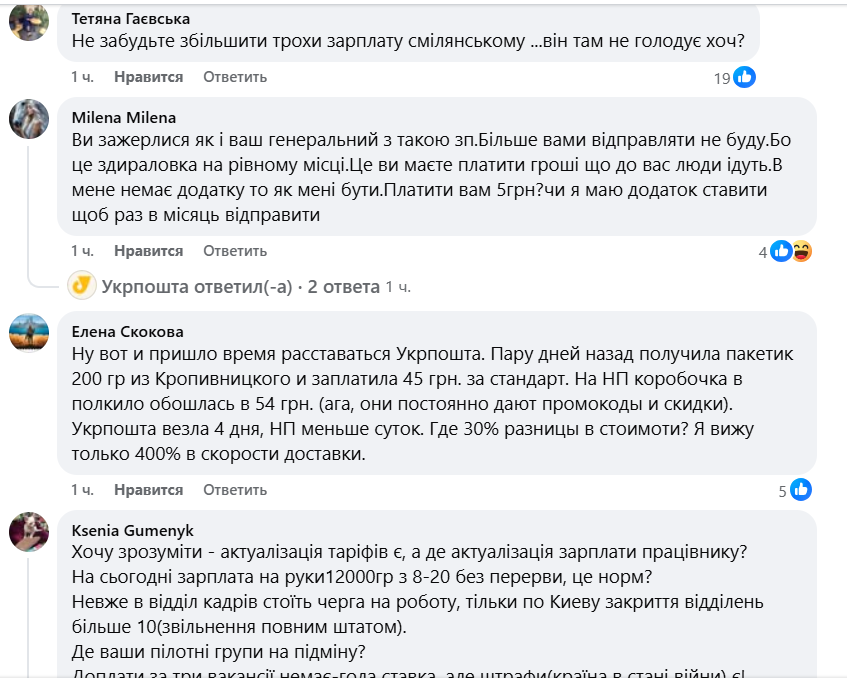The height and width of the screenshot is (686, 847).
Task: Click Ksenia Gumenyk's profile avatar
Action: click(30, 530)
